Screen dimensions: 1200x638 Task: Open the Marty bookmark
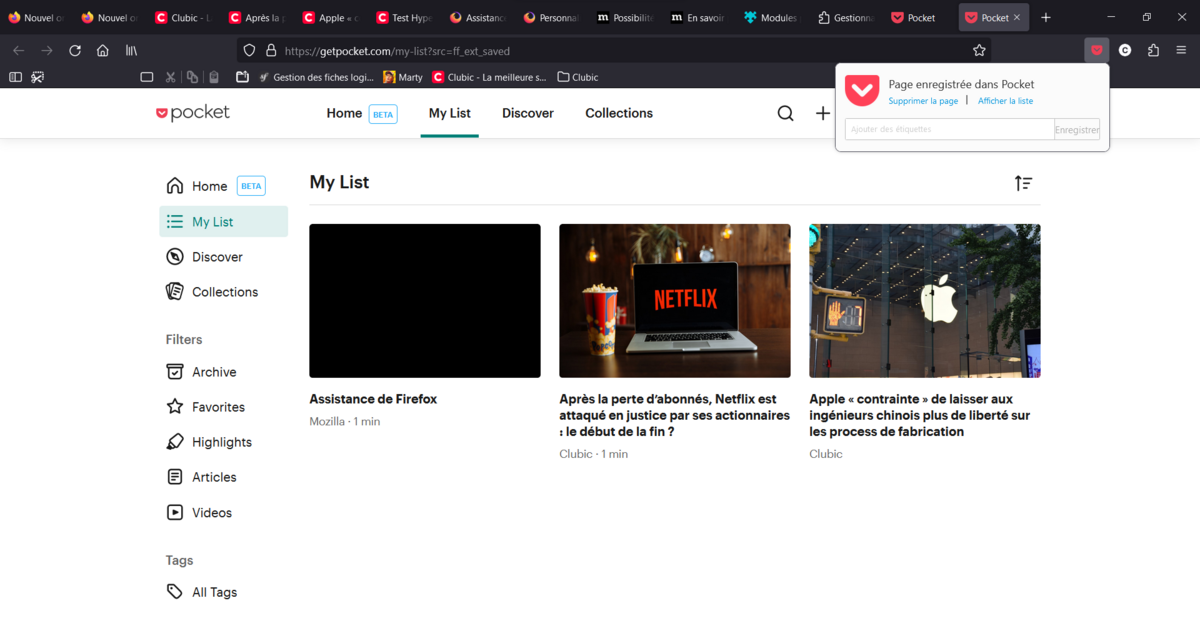click(403, 77)
